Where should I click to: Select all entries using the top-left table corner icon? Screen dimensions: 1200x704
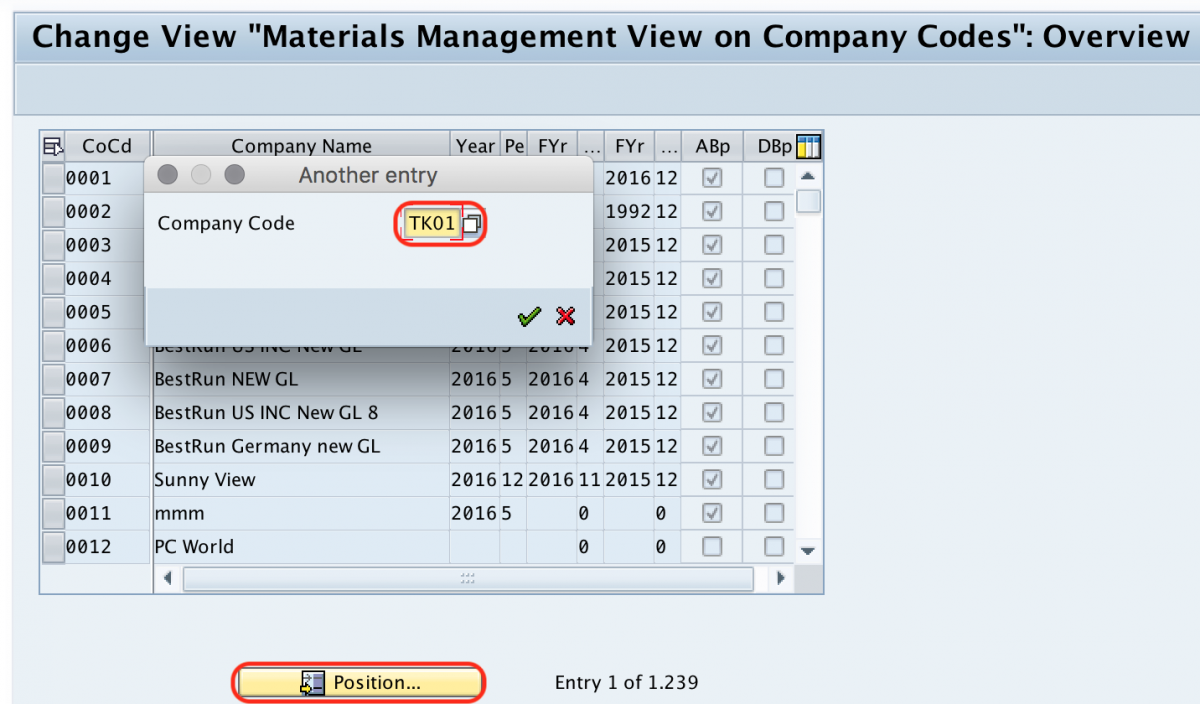52,145
